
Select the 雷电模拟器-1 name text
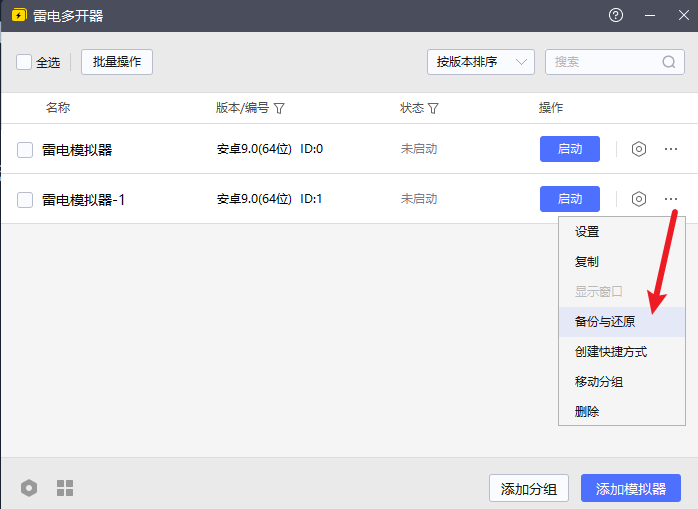click(x=83, y=200)
